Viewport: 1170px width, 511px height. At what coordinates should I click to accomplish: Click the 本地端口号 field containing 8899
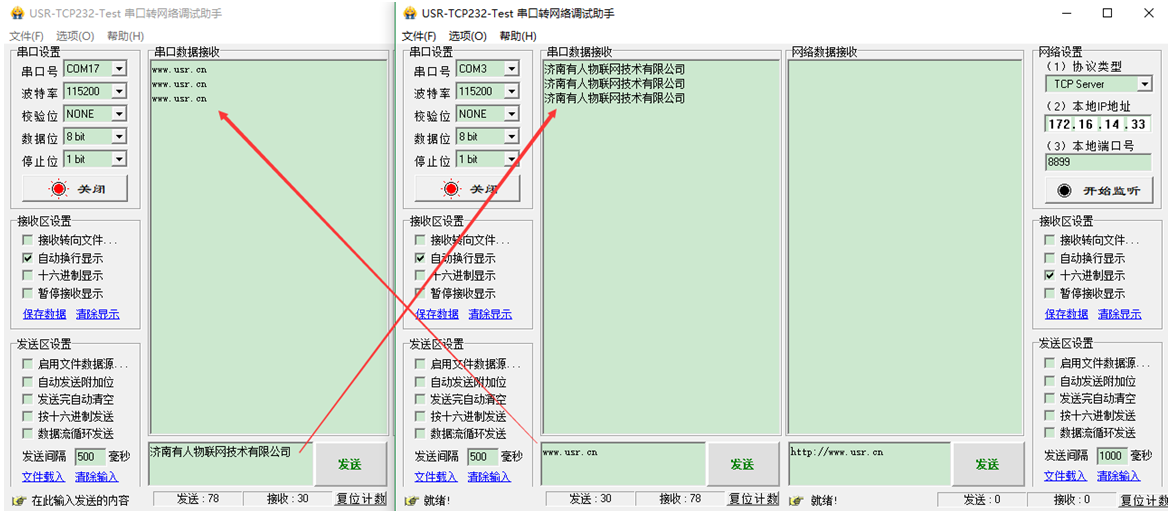[1097, 162]
